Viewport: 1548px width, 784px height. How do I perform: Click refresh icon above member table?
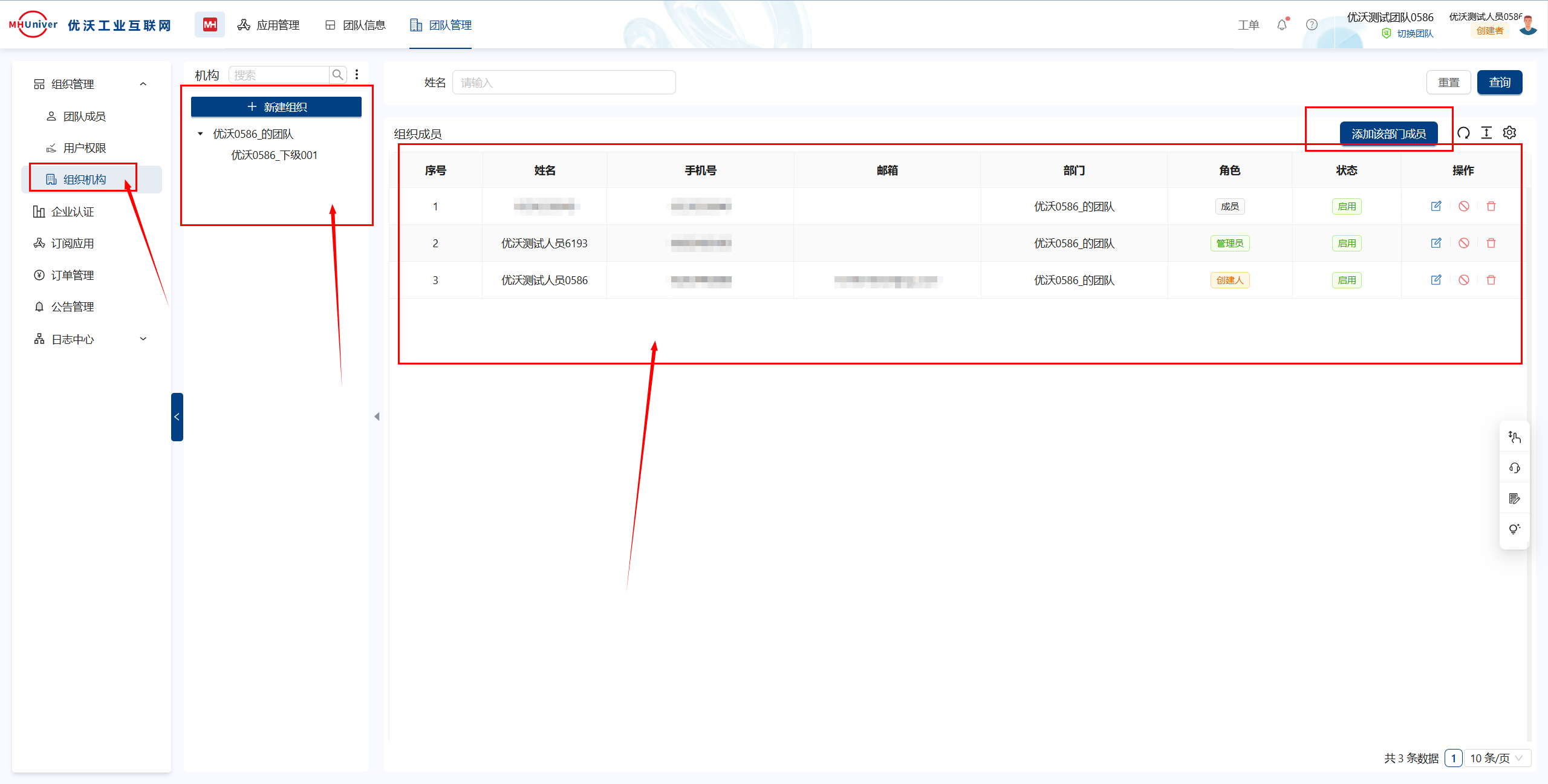[1463, 133]
